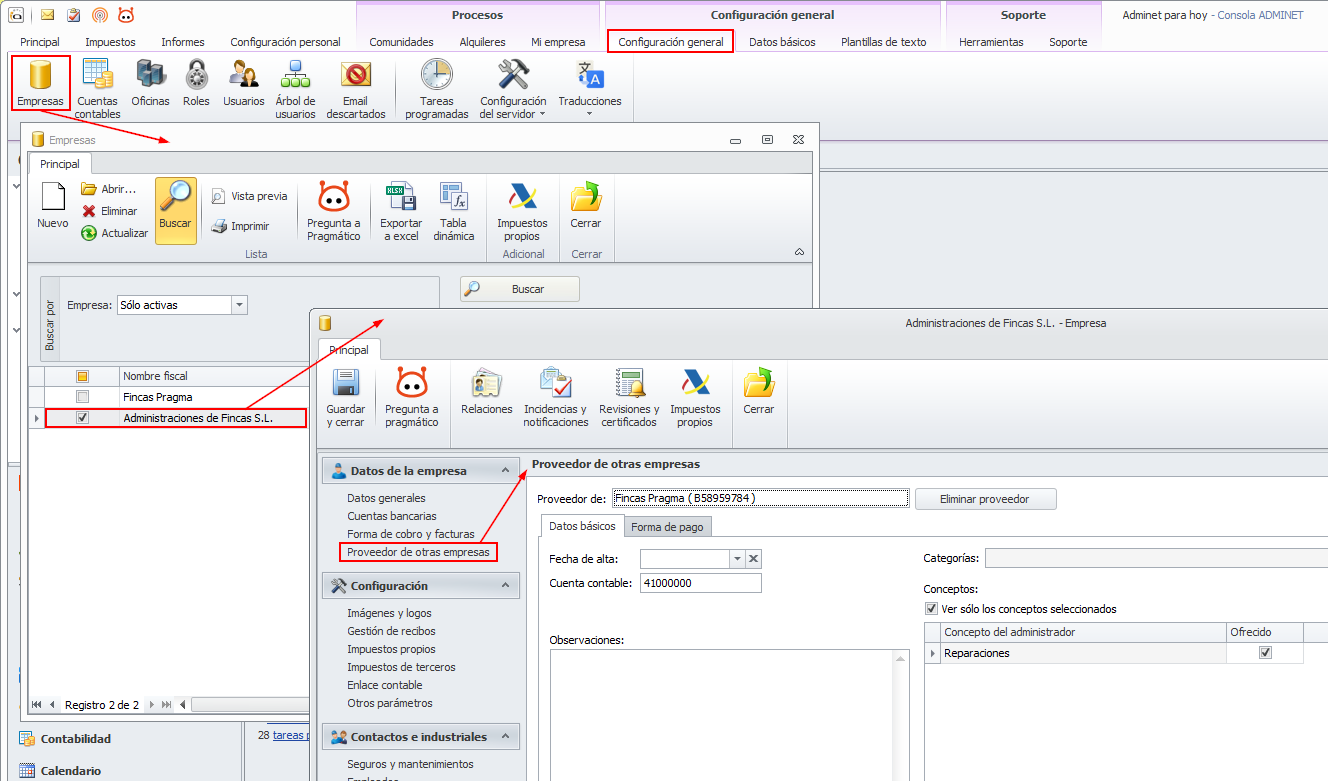Open the Fecha de alta date dropdown
This screenshot has width=1328, height=781.
(738, 559)
